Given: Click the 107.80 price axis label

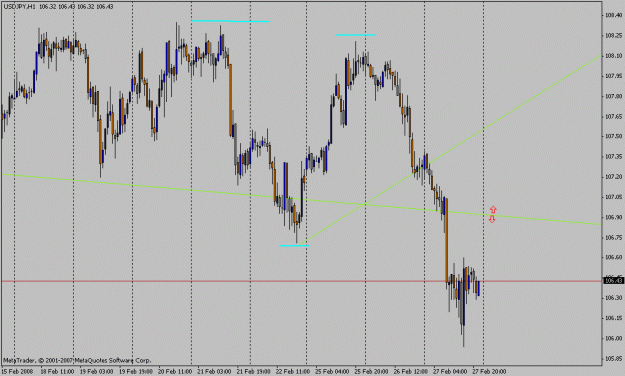Looking at the screenshot, I should pyautogui.click(x=613, y=96).
